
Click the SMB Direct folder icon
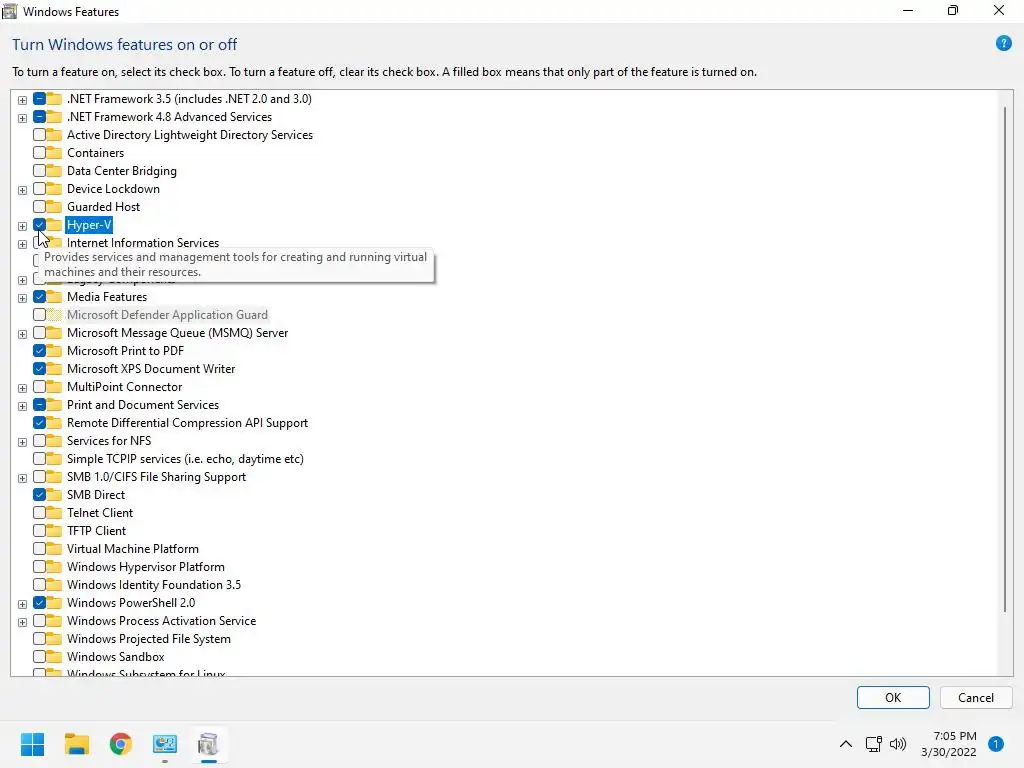pyautogui.click(x=54, y=495)
